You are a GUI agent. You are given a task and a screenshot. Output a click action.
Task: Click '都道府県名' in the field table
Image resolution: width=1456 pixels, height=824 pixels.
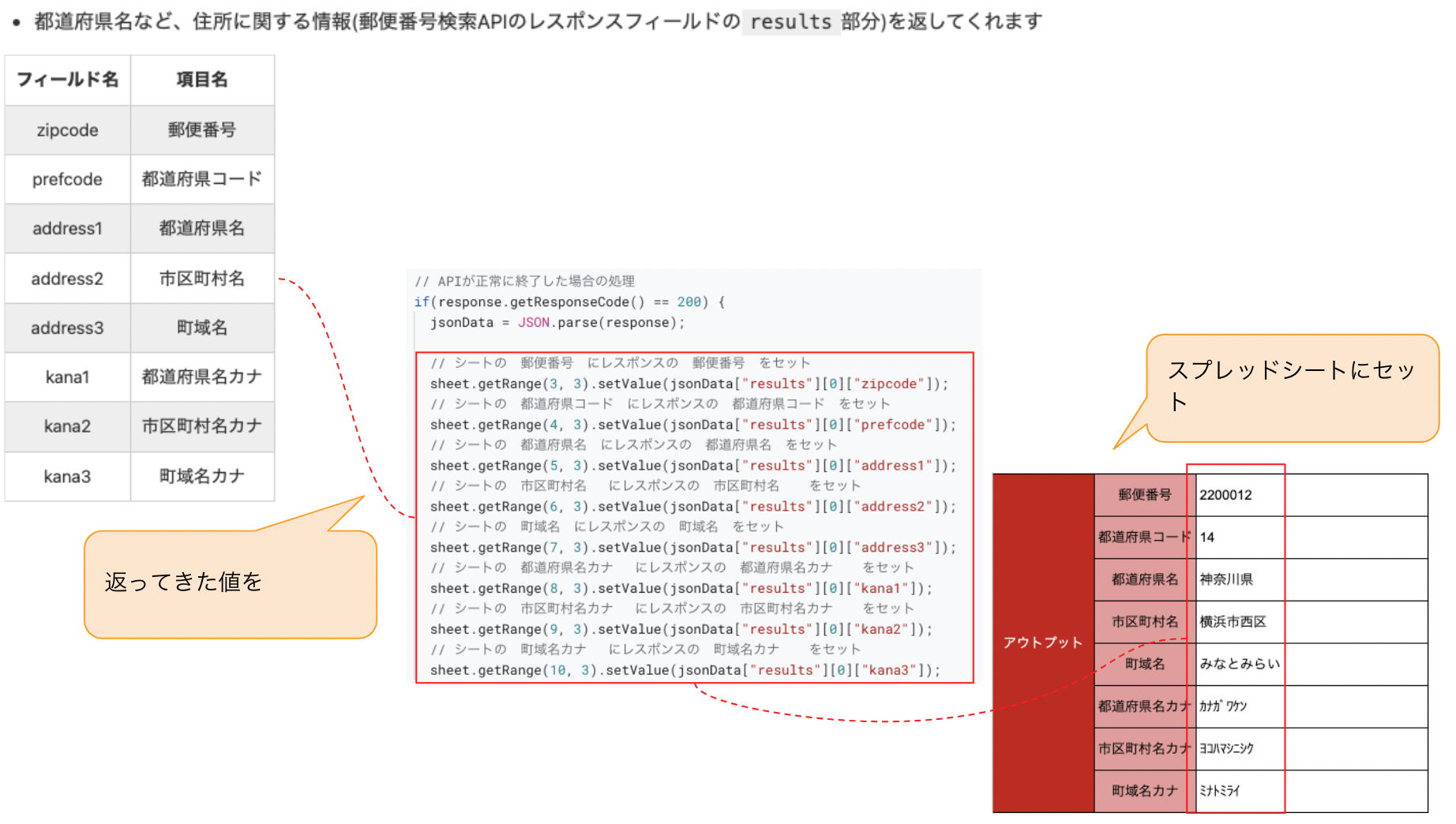202,229
